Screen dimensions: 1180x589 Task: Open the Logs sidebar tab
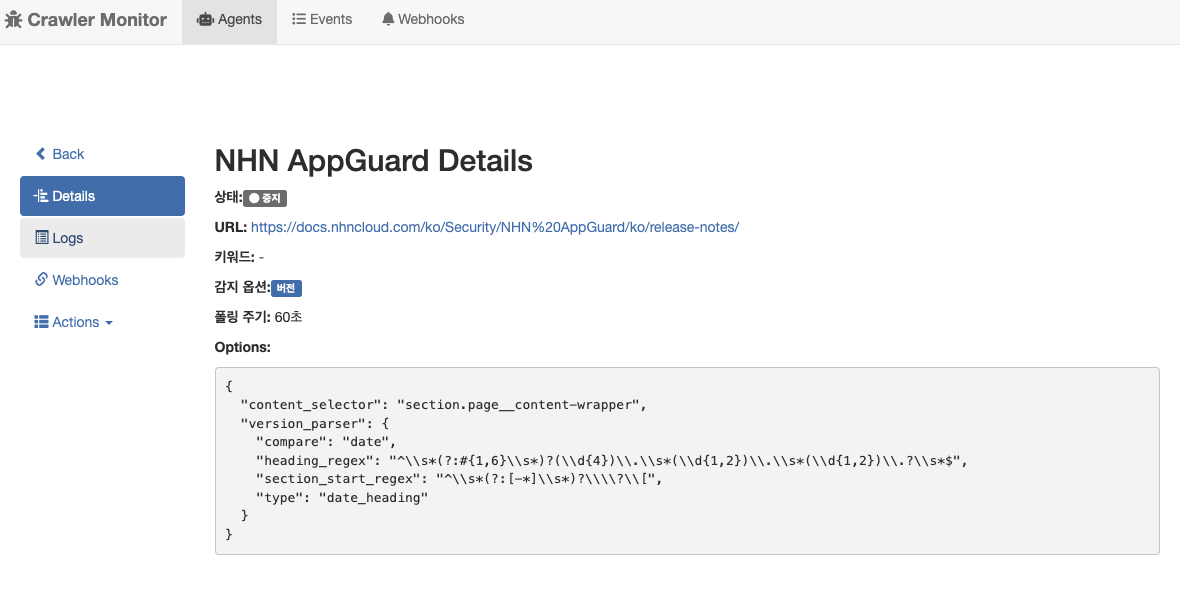(102, 238)
